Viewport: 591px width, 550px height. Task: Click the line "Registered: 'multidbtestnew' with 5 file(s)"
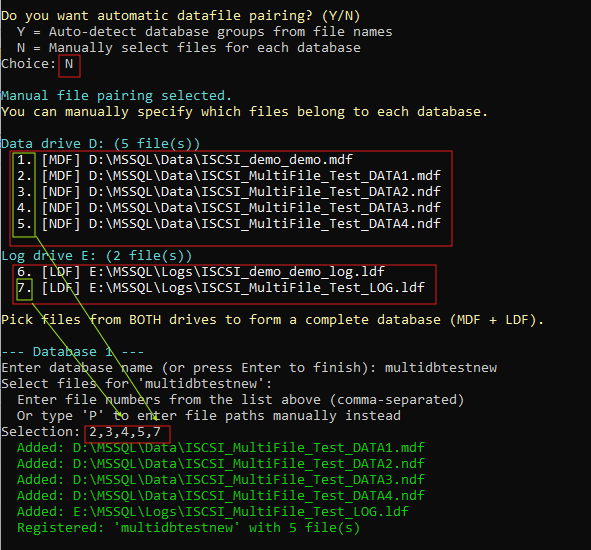[189, 528]
